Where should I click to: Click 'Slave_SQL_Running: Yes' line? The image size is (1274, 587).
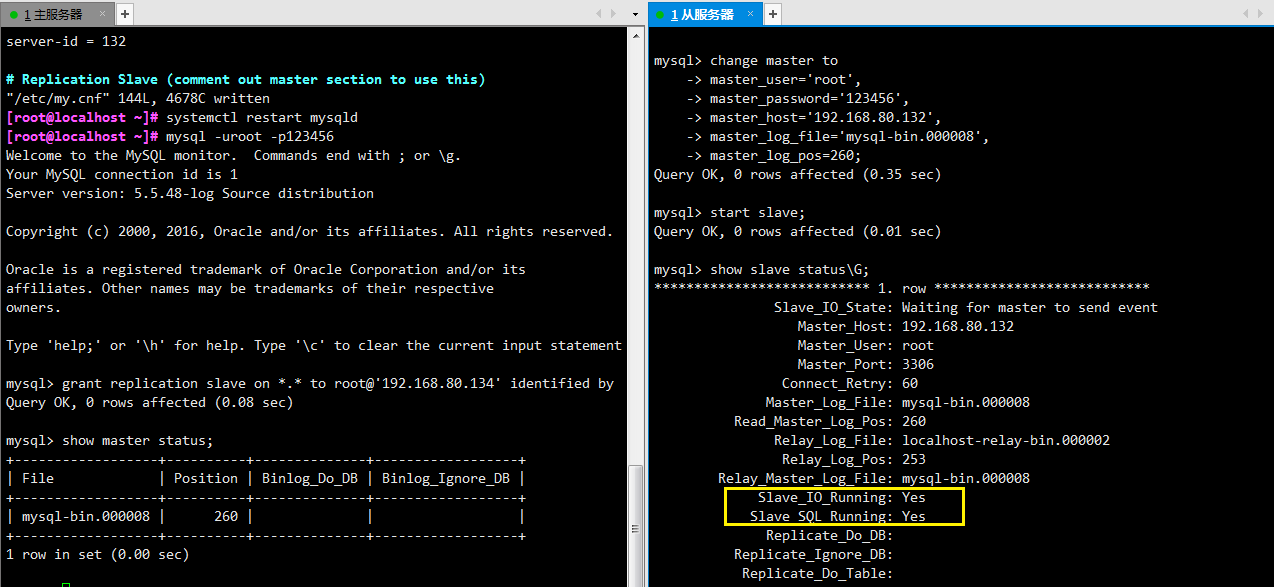click(x=838, y=516)
